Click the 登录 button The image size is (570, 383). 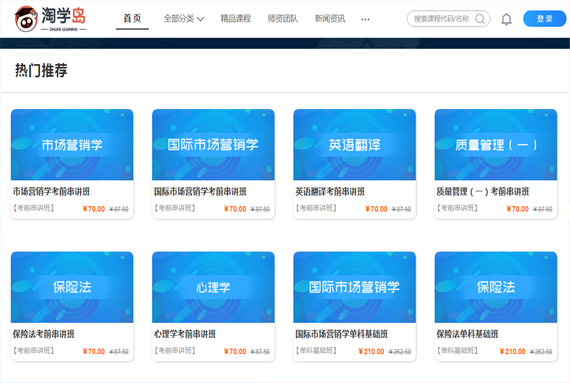(545, 19)
